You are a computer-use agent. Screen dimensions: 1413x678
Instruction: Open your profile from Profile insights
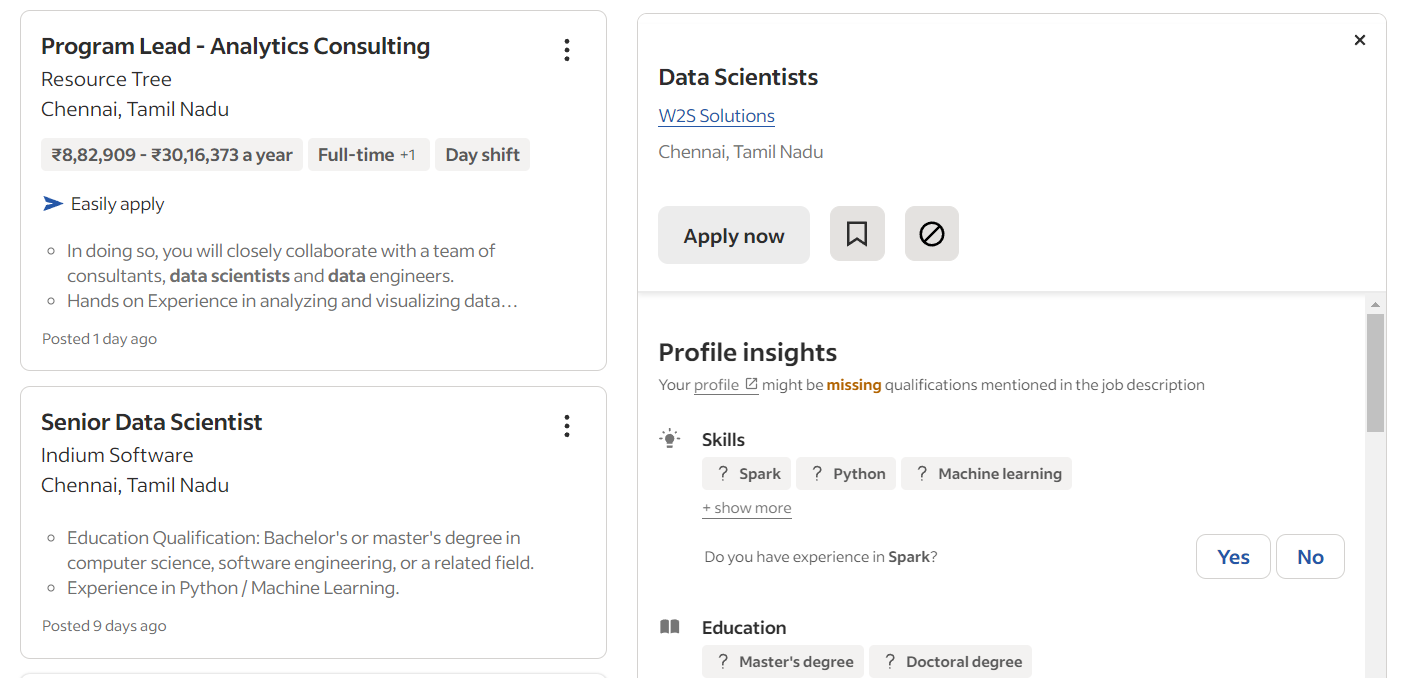pos(718,384)
